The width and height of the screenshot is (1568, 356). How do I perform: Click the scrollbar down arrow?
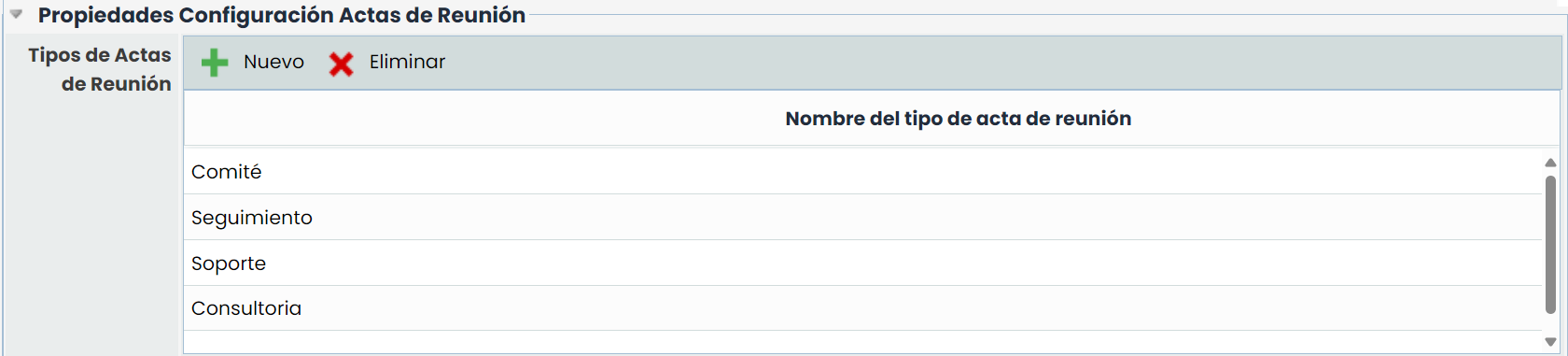(x=1550, y=342)
